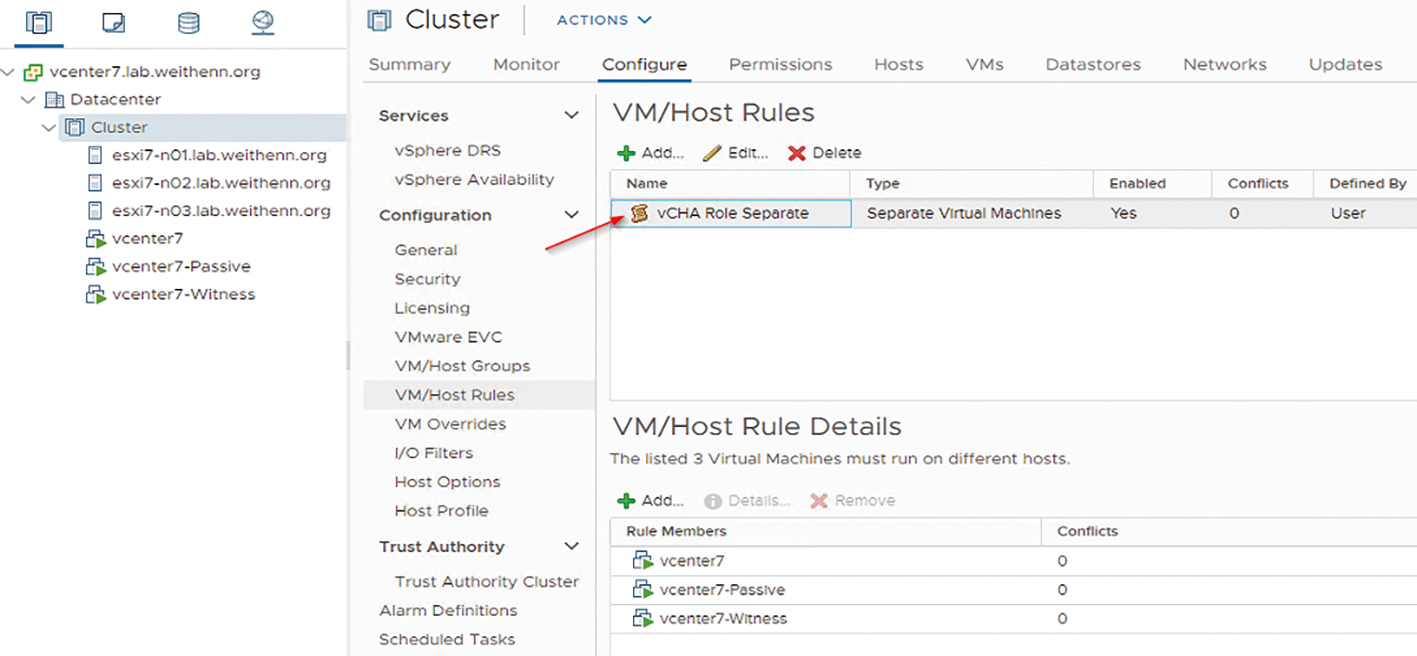Click the red X Delete icon in the rules toolbar
The height and width of the screenshot is (656, 1417).
pyautogui.click(x=797, y=153)
